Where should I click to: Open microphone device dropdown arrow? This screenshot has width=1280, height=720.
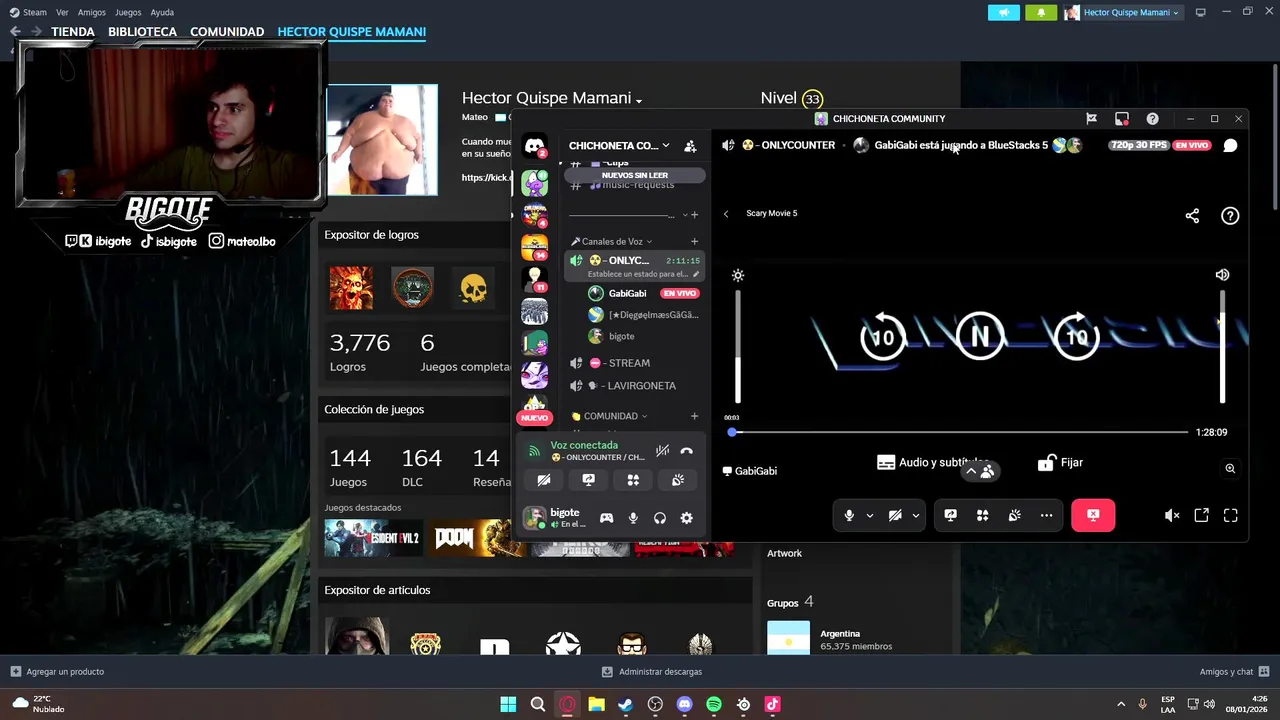pos(869,515)
